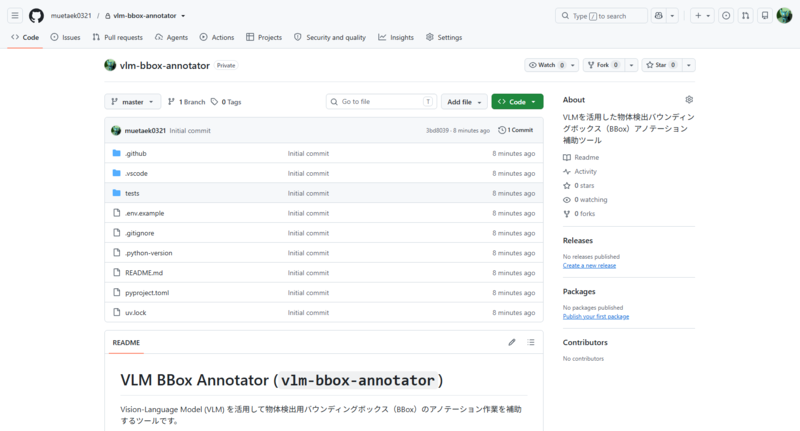Focus the Type / to search box
Screen dimensions: 800x431
(602, 16)
